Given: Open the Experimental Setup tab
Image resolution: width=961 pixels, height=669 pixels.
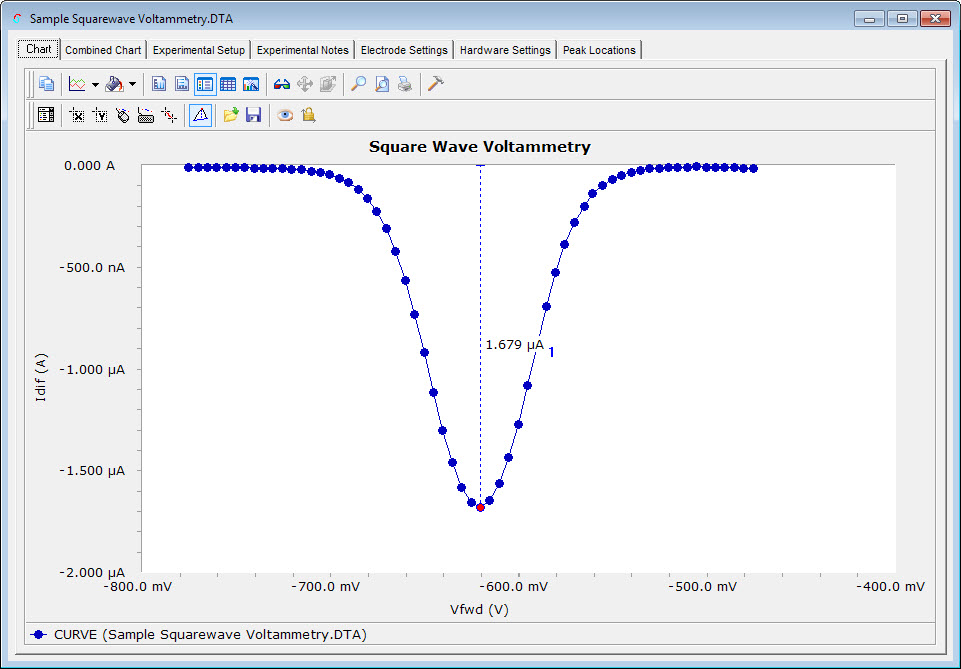Looking at the screenshot, I should click(x=199, y=50).
